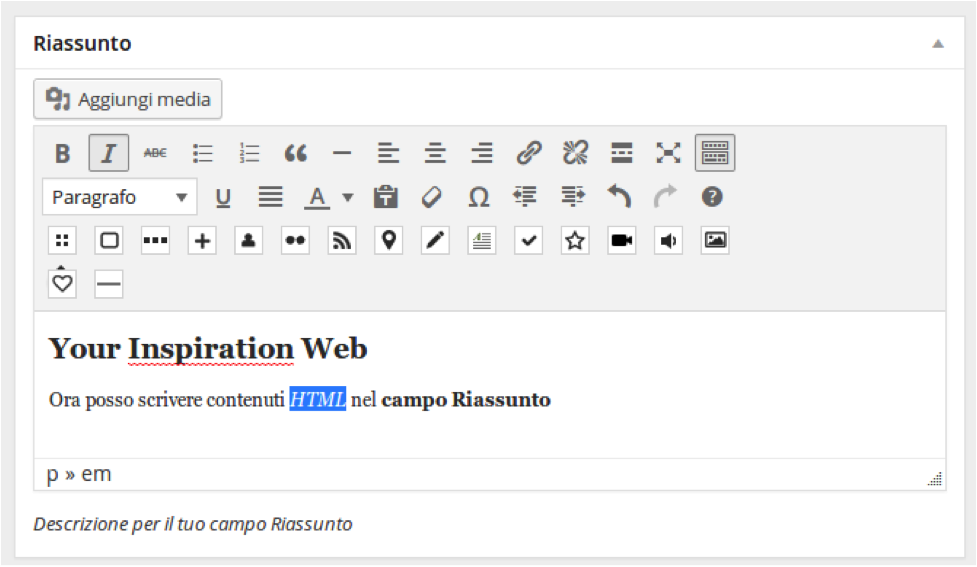Click the four-dots grid shortcode icon
Screen dimensions: 977x567
pos(62,241)
